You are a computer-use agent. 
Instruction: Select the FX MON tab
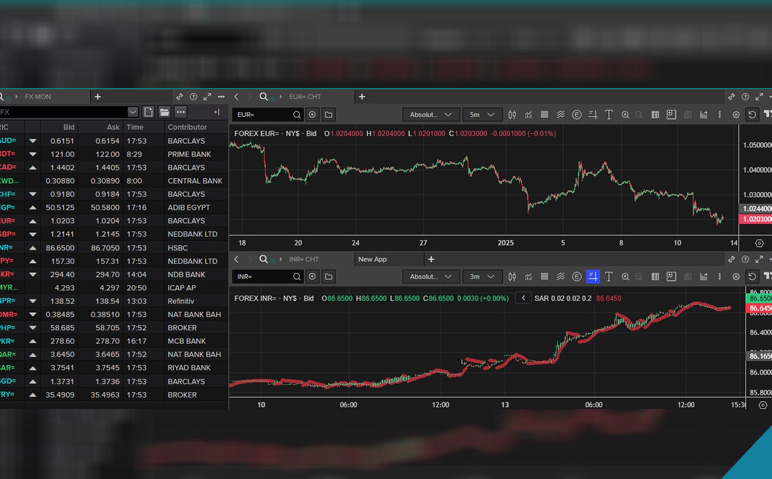tap(38, 96)
